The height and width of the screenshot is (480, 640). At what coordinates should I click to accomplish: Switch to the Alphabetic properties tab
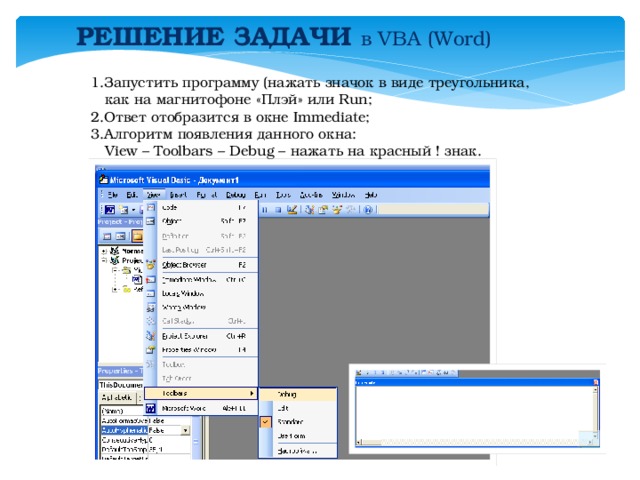(117, 398)
